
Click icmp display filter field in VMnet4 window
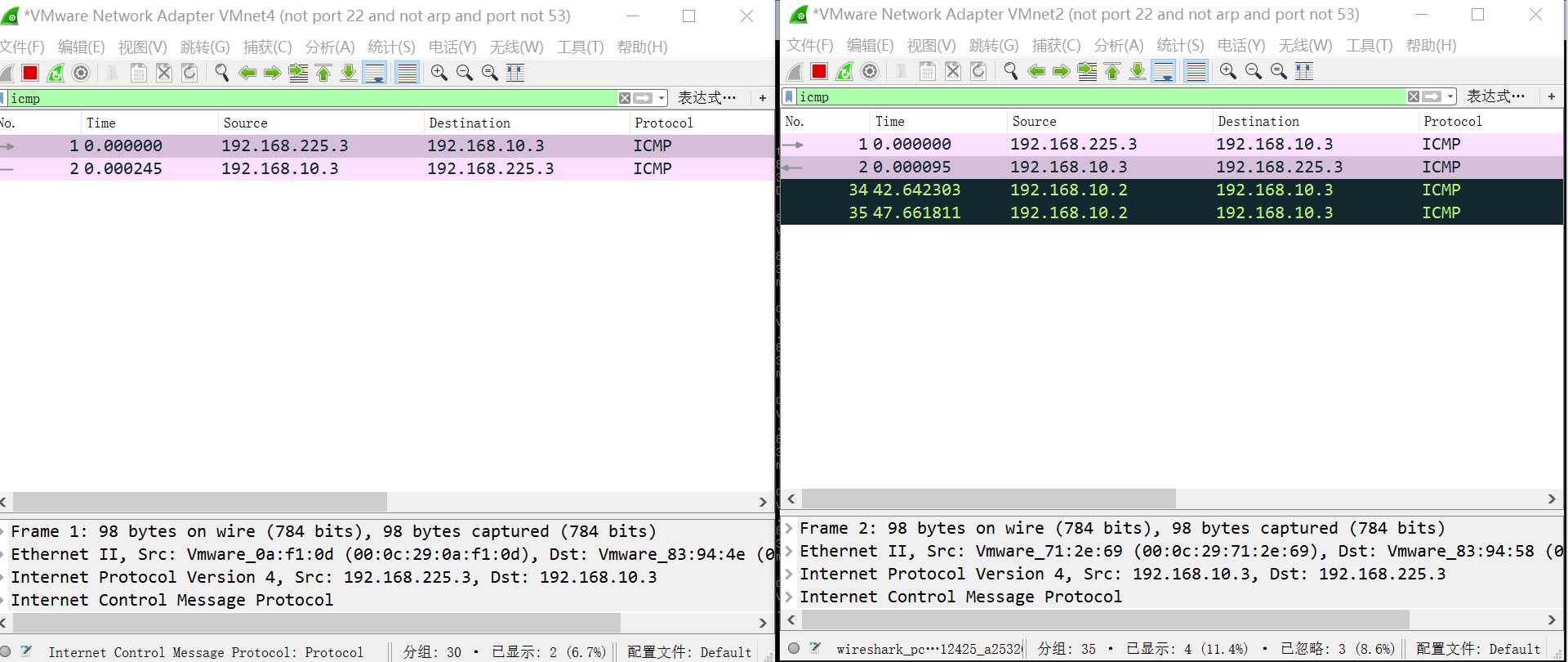(310, 98)
